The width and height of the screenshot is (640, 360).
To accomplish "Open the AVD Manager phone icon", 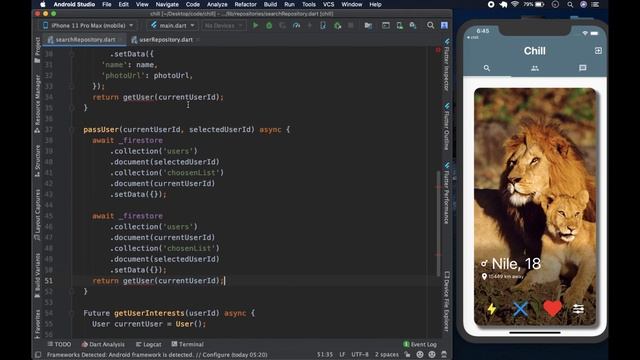I will (x=400, y=25).
